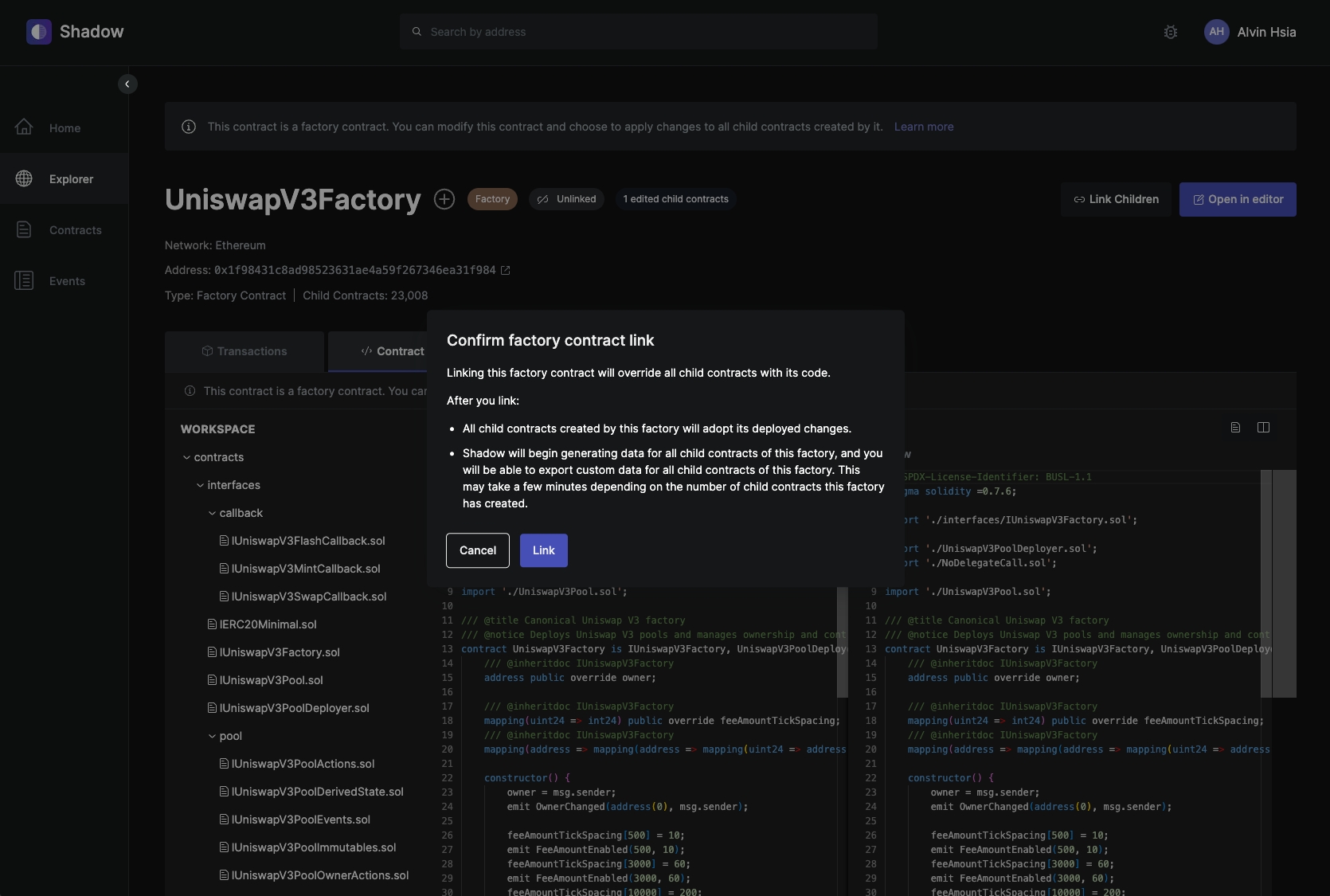Toggle the split view icon in the editor
The height and width of the screenshot is (896, 1330).
(x=1263, y=428)
